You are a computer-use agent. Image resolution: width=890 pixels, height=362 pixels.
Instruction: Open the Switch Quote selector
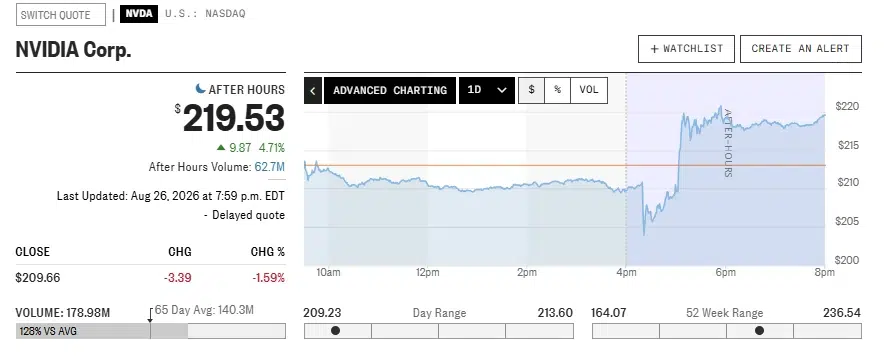pos(61,15)
